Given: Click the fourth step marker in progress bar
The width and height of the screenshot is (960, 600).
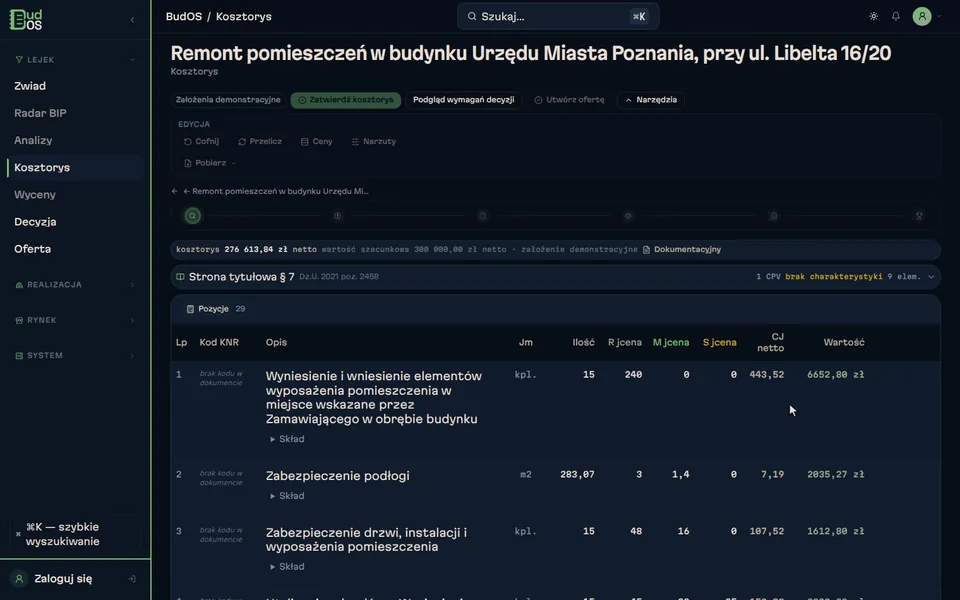Looking at the screenshot, I should [x=628, y=216].
